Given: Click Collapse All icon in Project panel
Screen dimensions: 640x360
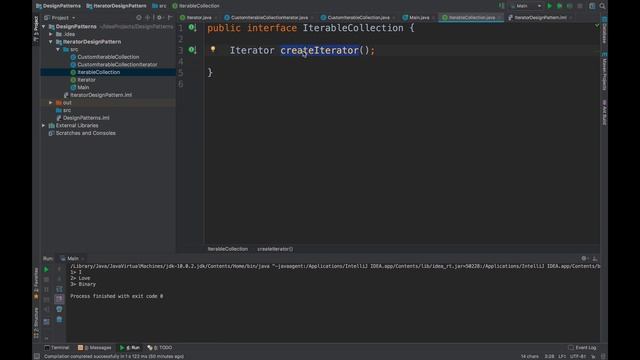Looking at the screenshot, I should pos(148,18).
